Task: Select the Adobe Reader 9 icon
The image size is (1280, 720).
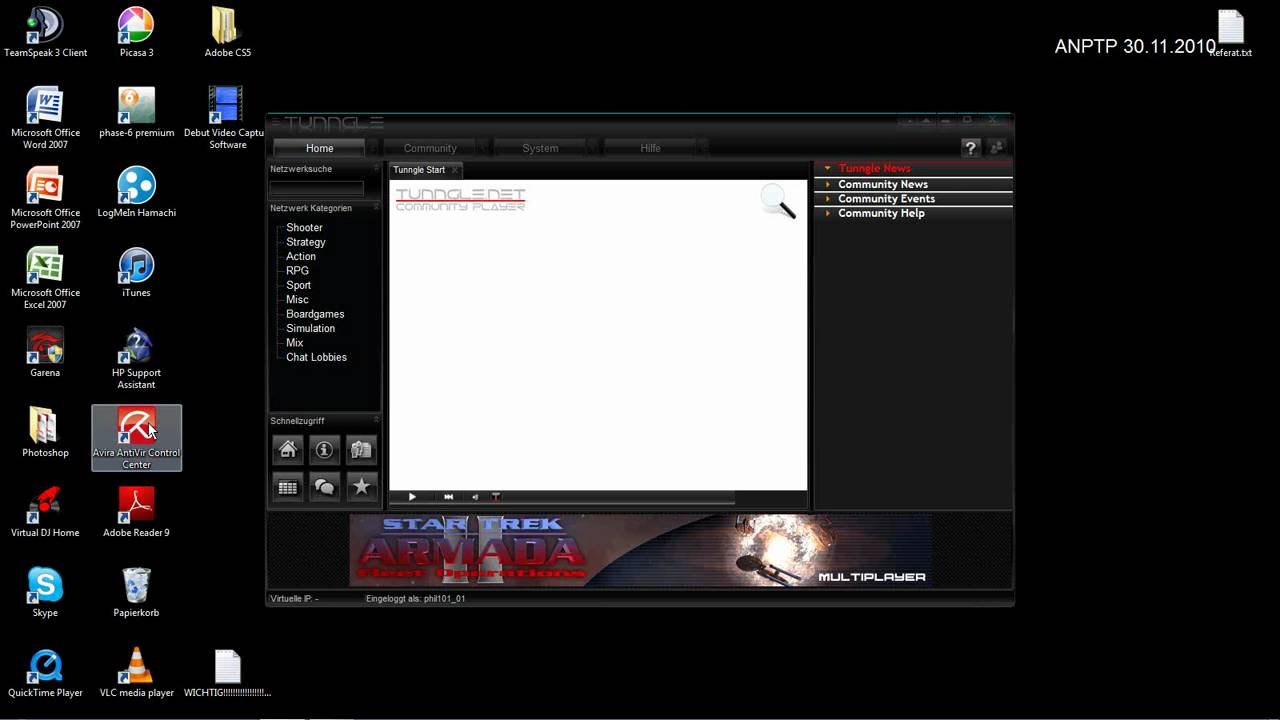Action: pyautogui.click(x=136, y=512)
